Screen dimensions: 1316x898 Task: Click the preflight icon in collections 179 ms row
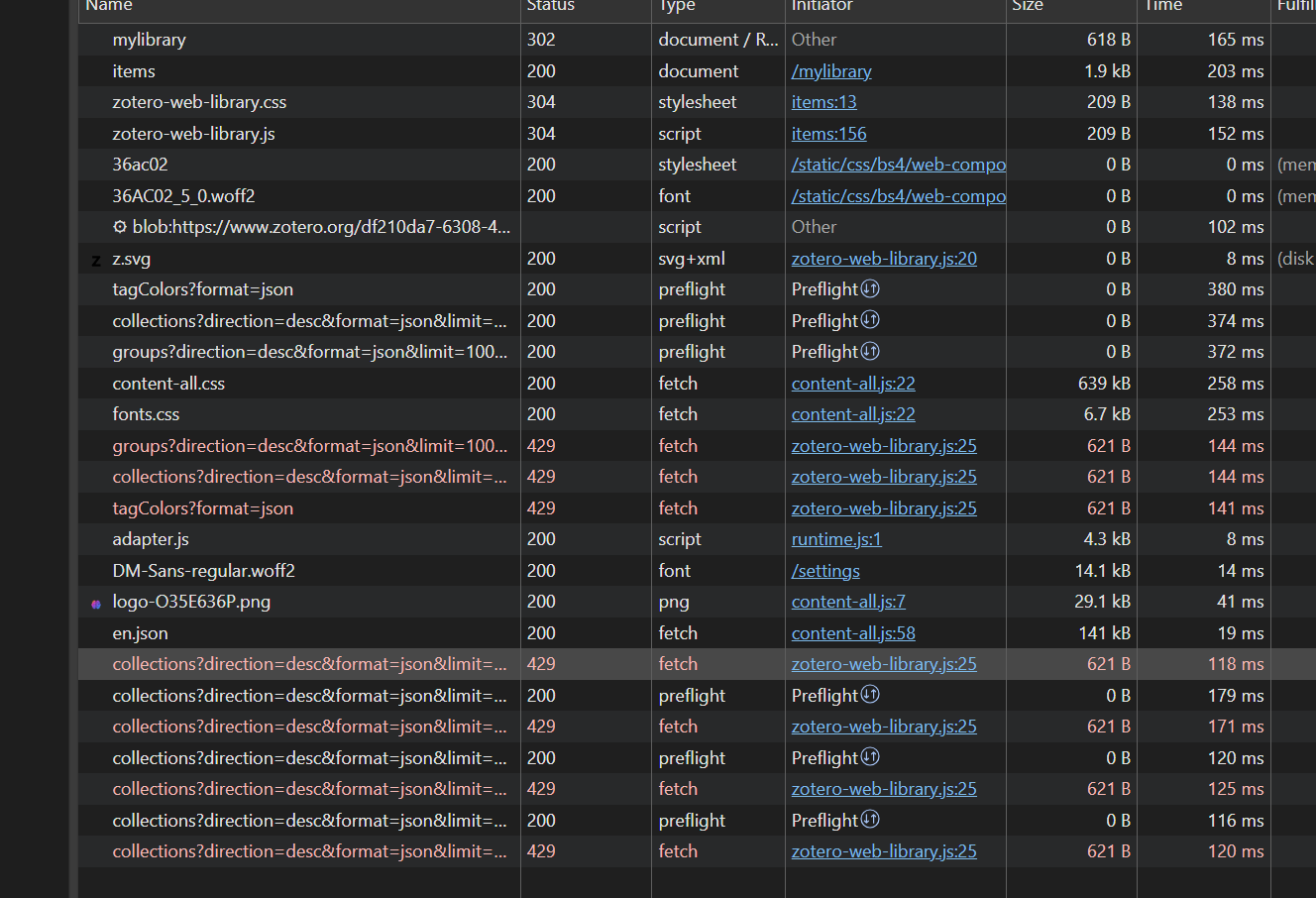pos(870,695)
